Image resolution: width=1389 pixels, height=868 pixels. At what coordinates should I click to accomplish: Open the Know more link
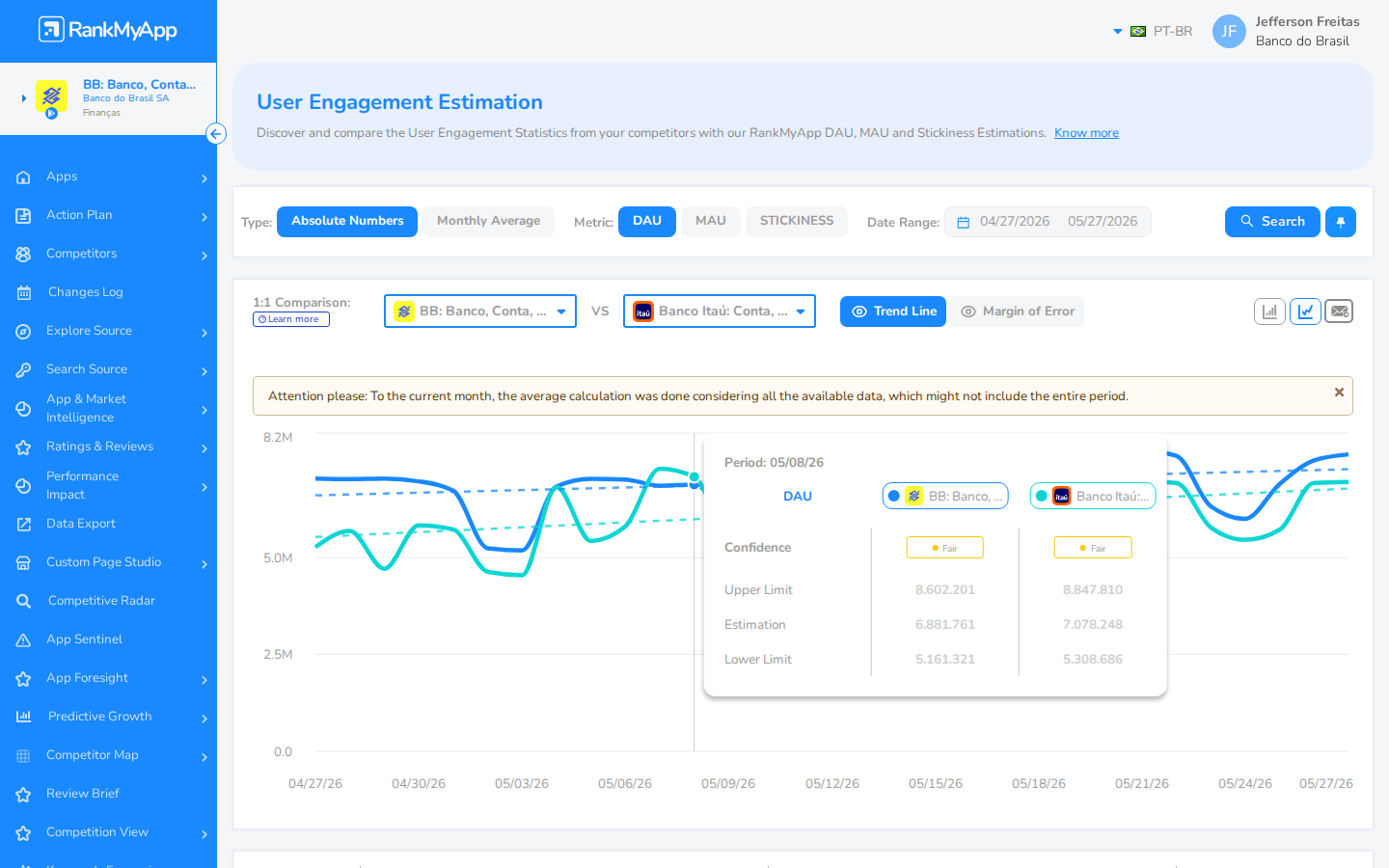point(1086,133)
